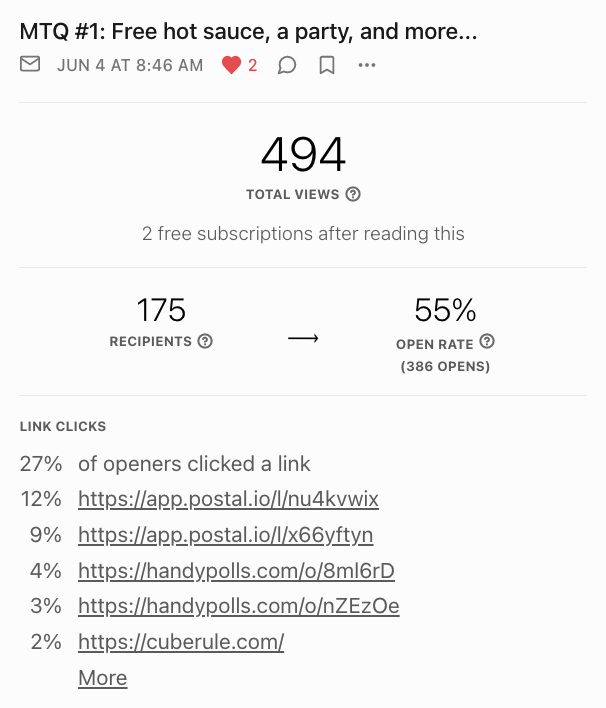Open comments via speech bubble icon
606x708 pixels.
tap(287, 65)
